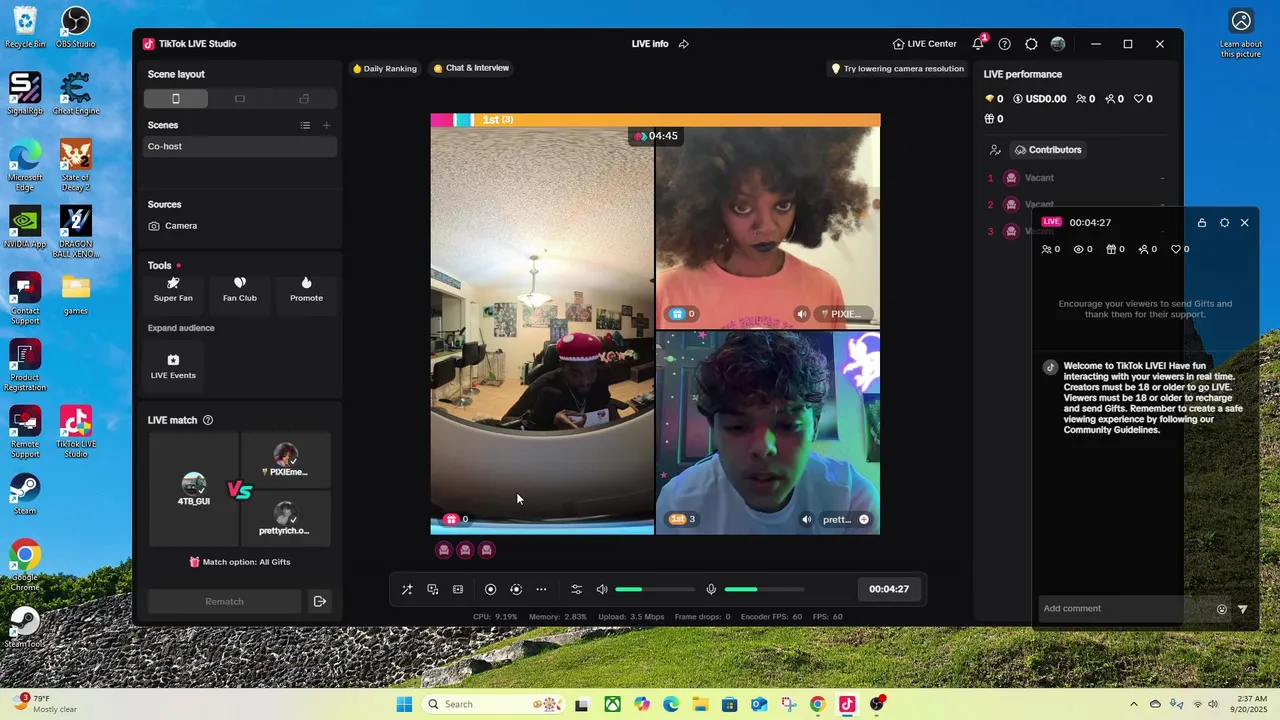Open the media and music icon in control bar
The width and height of the screenshot is (1280, 720).
433,590
